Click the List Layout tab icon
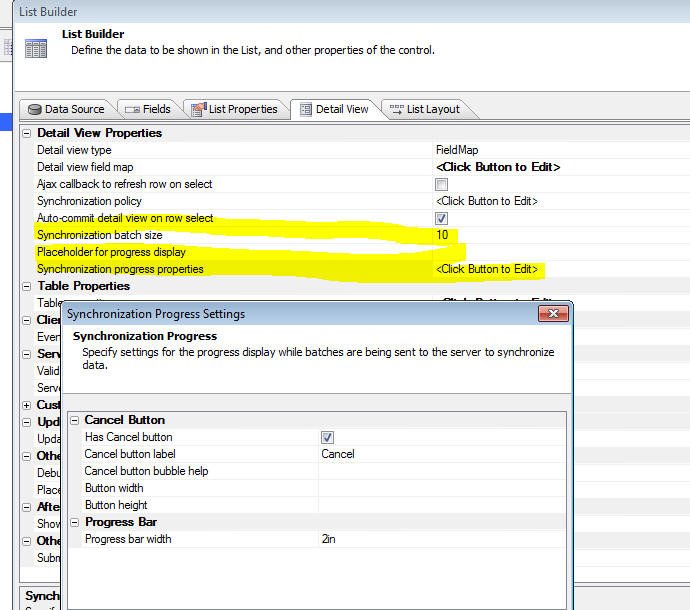 396,109
